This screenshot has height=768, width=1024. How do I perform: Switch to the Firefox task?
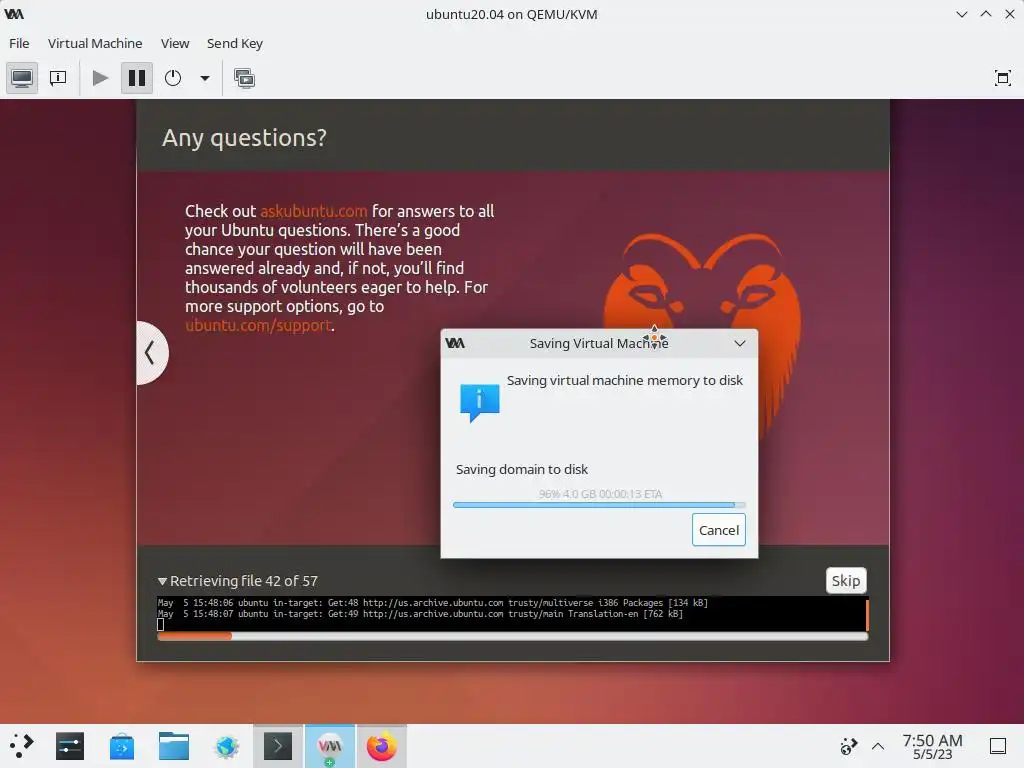pos(381,746)
